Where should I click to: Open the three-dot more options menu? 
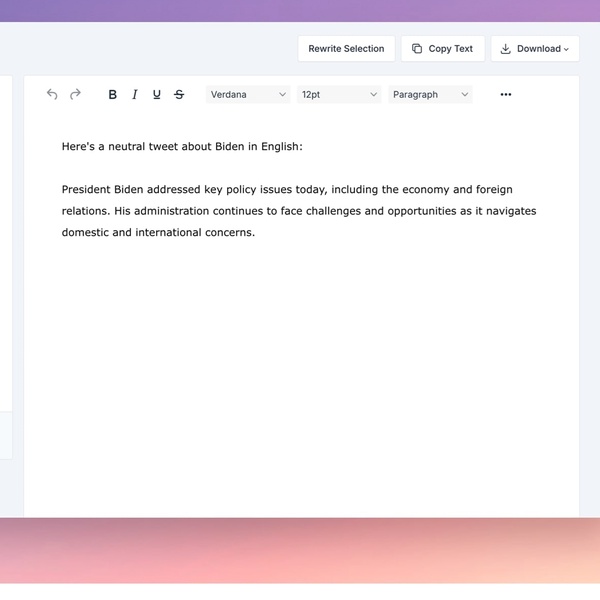[505, 94]
